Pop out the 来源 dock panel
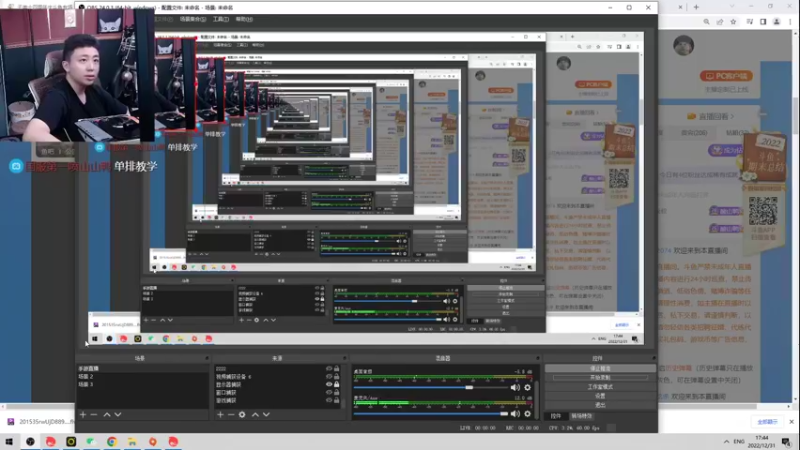Screen dimensions: 800x450 point(345,358)
